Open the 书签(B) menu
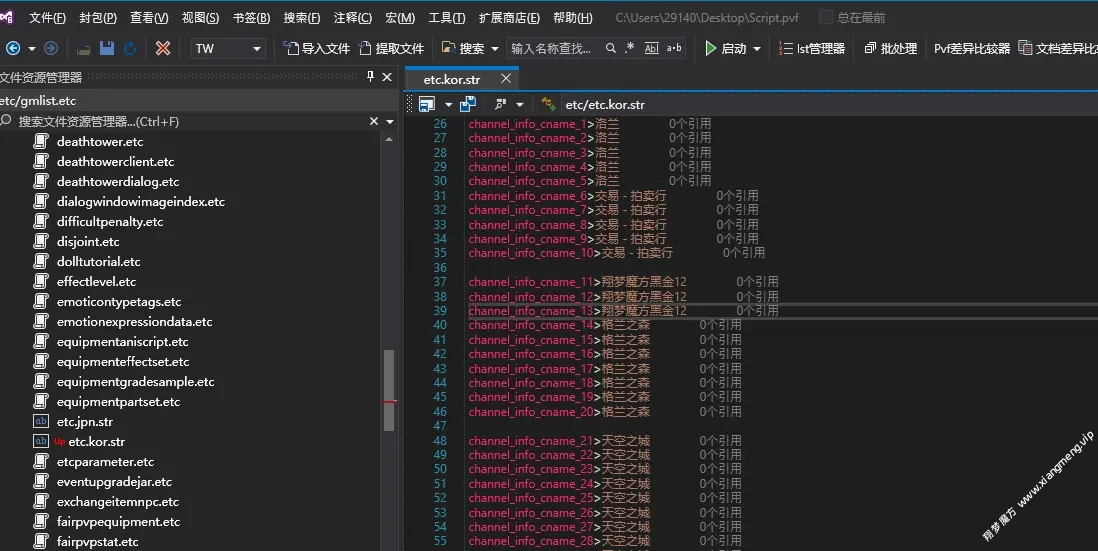 (251, 18)
